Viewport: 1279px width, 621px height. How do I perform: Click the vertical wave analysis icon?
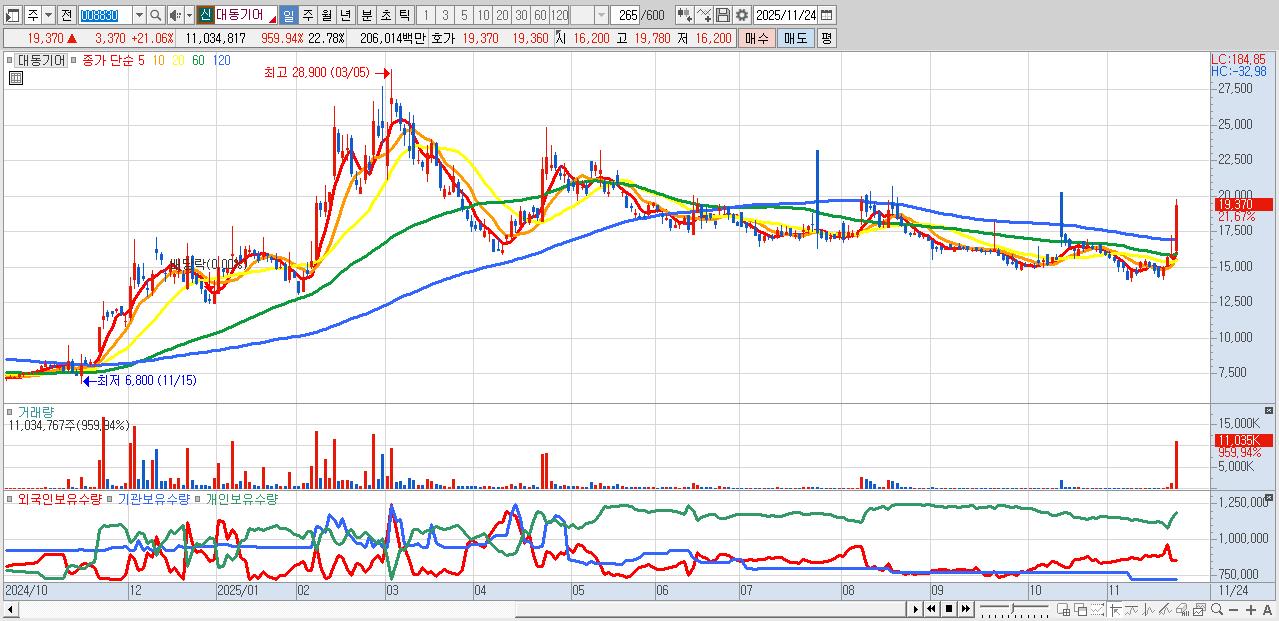(1148, 610)
